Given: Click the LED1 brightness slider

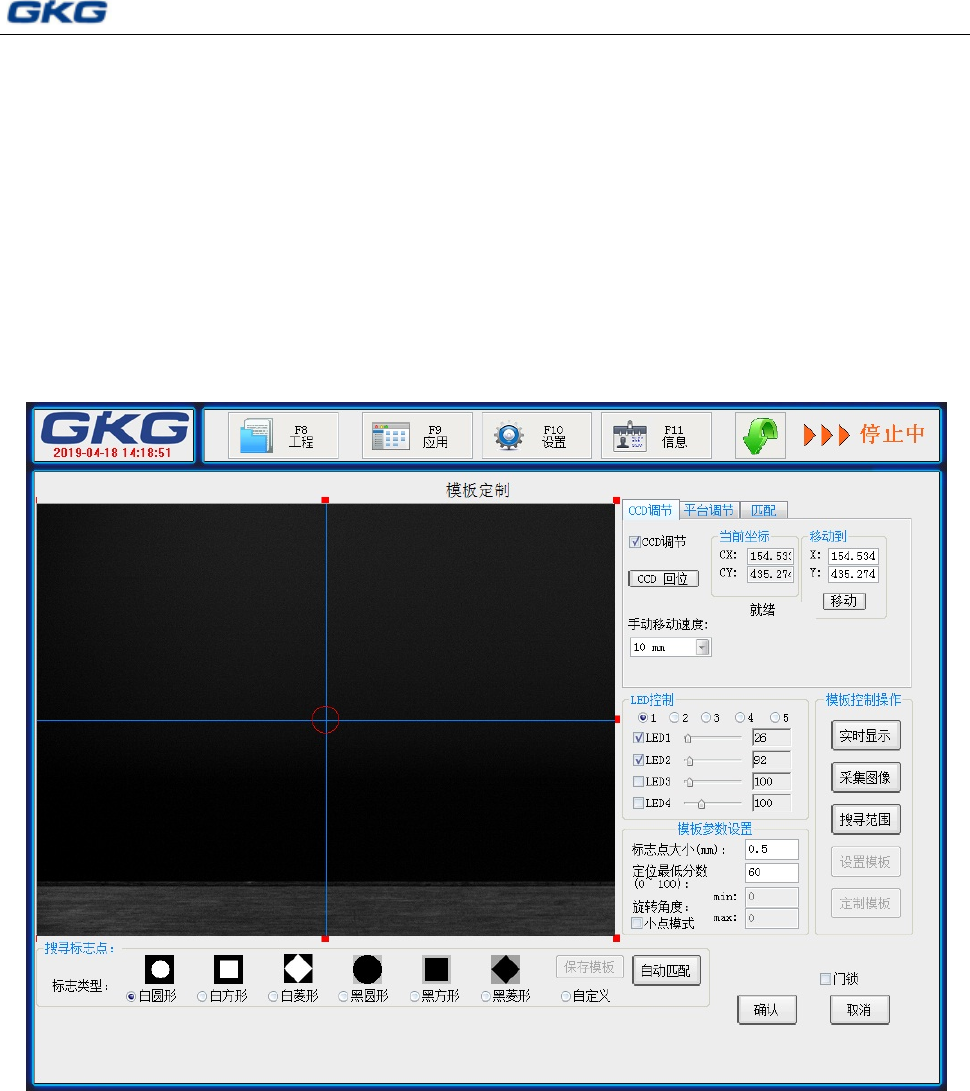Looking at the screenshot, I should click(713, 738).
